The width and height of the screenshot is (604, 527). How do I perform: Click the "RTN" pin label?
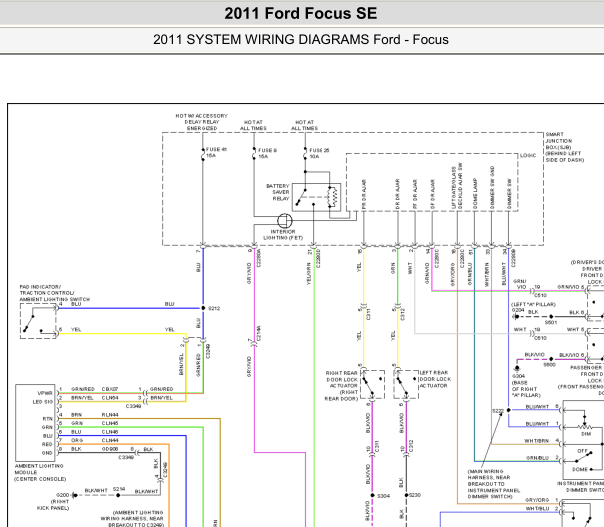(x=47, y=419)
